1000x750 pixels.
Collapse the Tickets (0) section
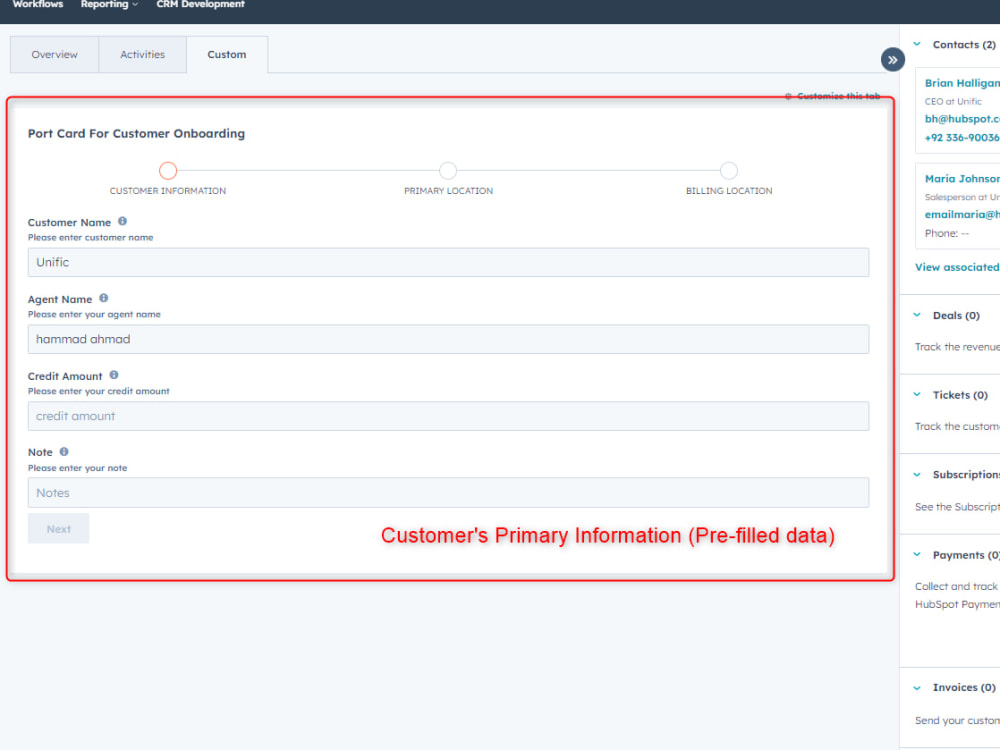[916, 394]
